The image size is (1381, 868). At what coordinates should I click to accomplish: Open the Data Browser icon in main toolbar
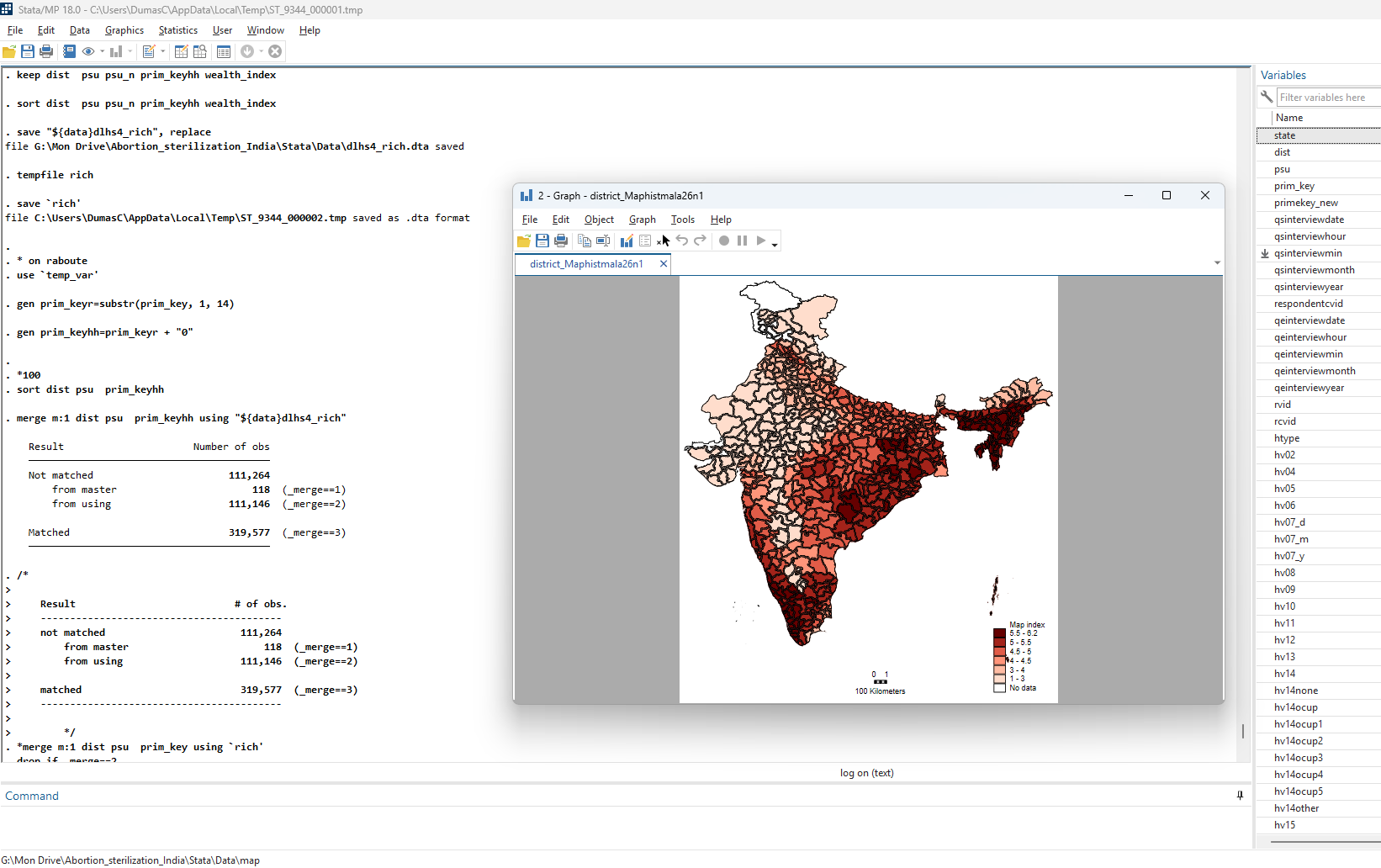click(200, 51)
